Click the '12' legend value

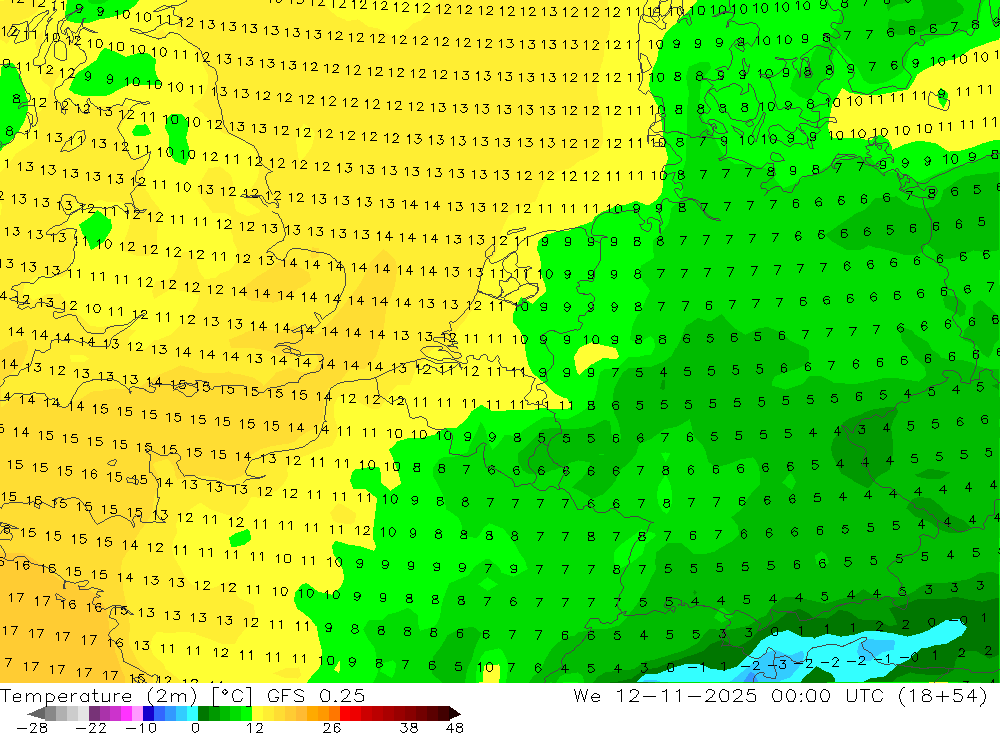255,728
